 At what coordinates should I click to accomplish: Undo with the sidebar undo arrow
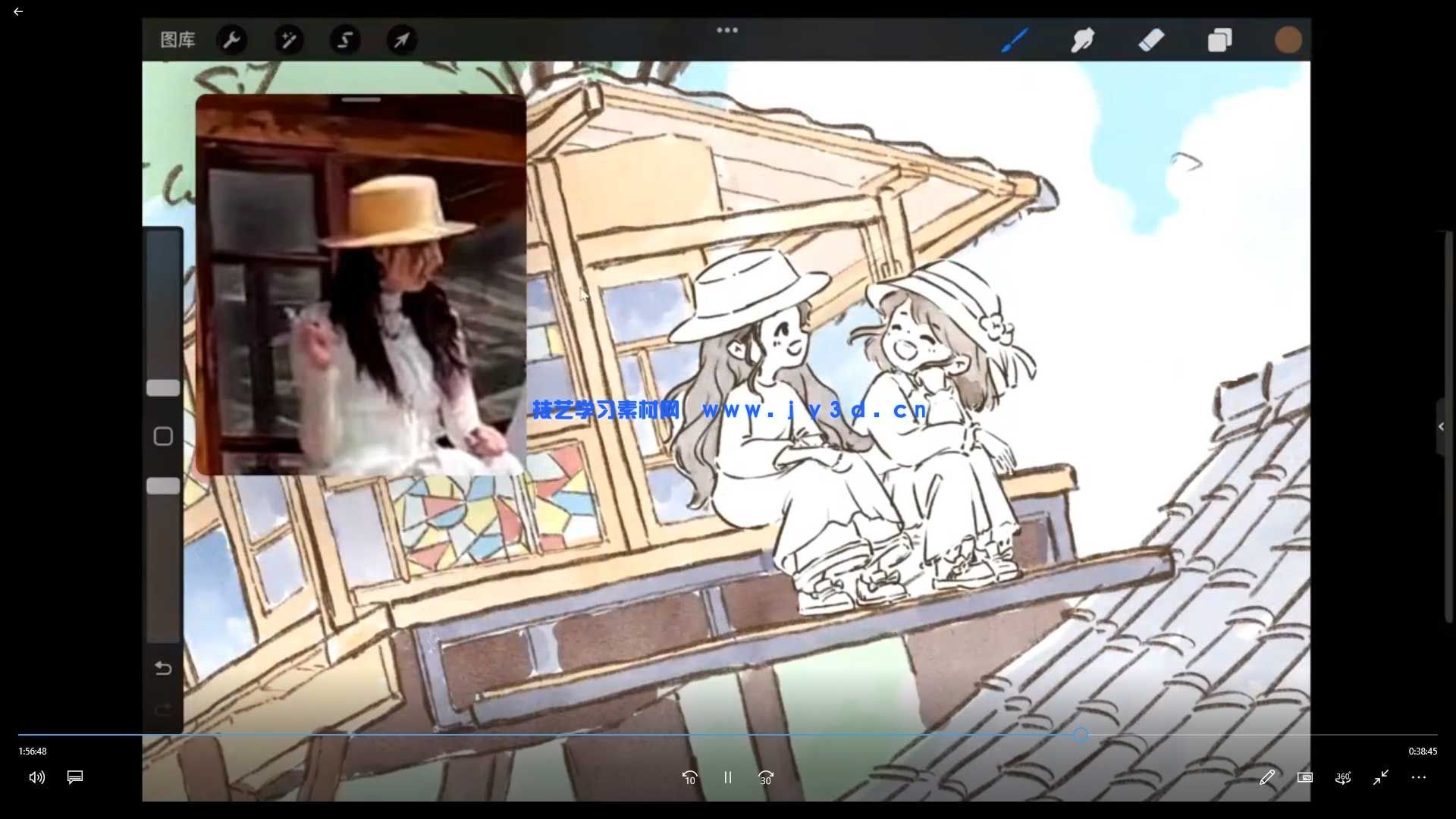163,668
